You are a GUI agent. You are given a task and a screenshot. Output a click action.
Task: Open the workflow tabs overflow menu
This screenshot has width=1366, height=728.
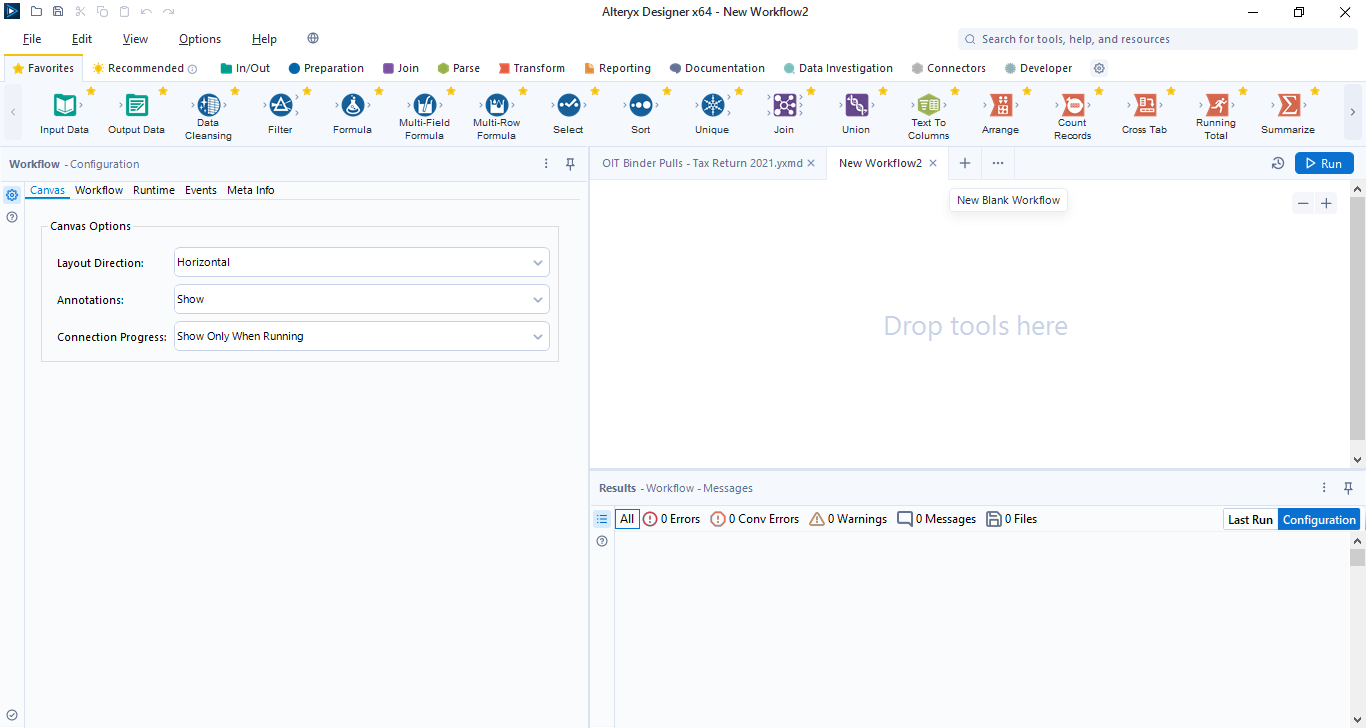coord(998,163)
